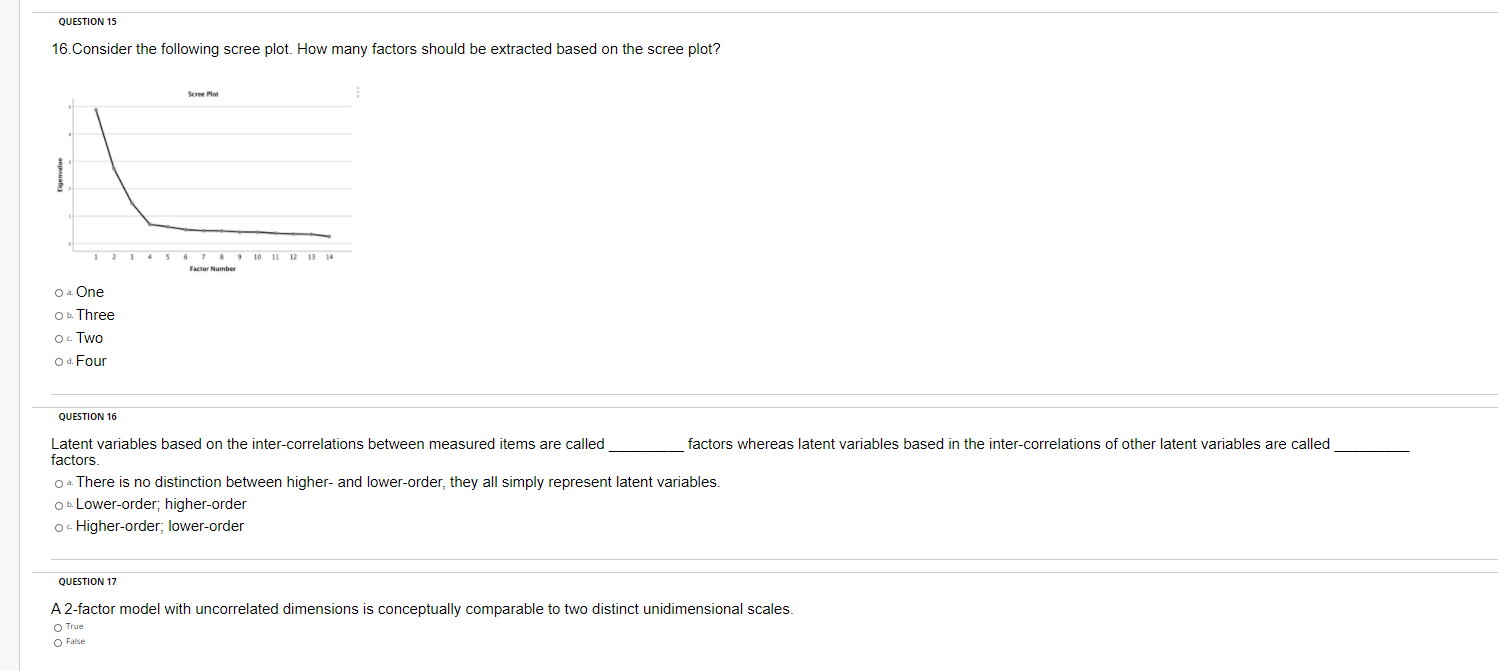Screen dimensions: 1498x671
Task: Open the three-dot options menu beside the scree plot
Action: [x=357, y=92]
